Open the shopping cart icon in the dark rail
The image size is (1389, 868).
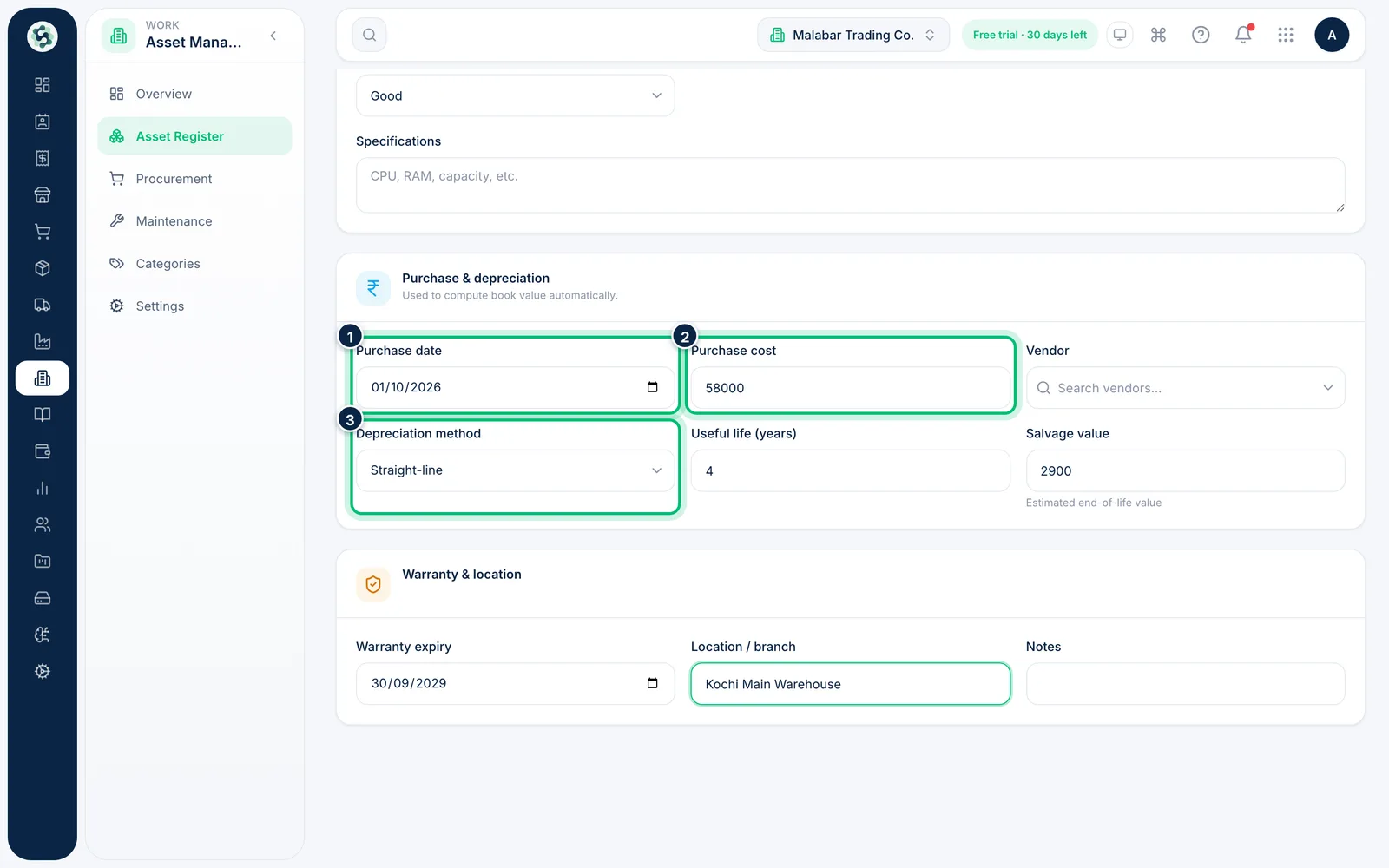coord(42,232)
